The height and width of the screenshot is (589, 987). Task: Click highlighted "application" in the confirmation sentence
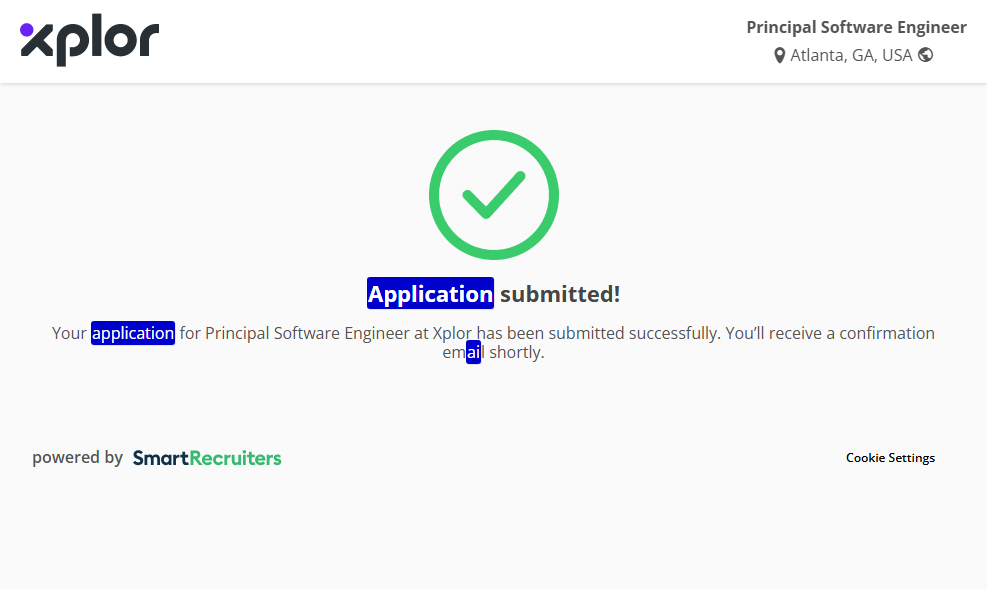pos(133,333)
